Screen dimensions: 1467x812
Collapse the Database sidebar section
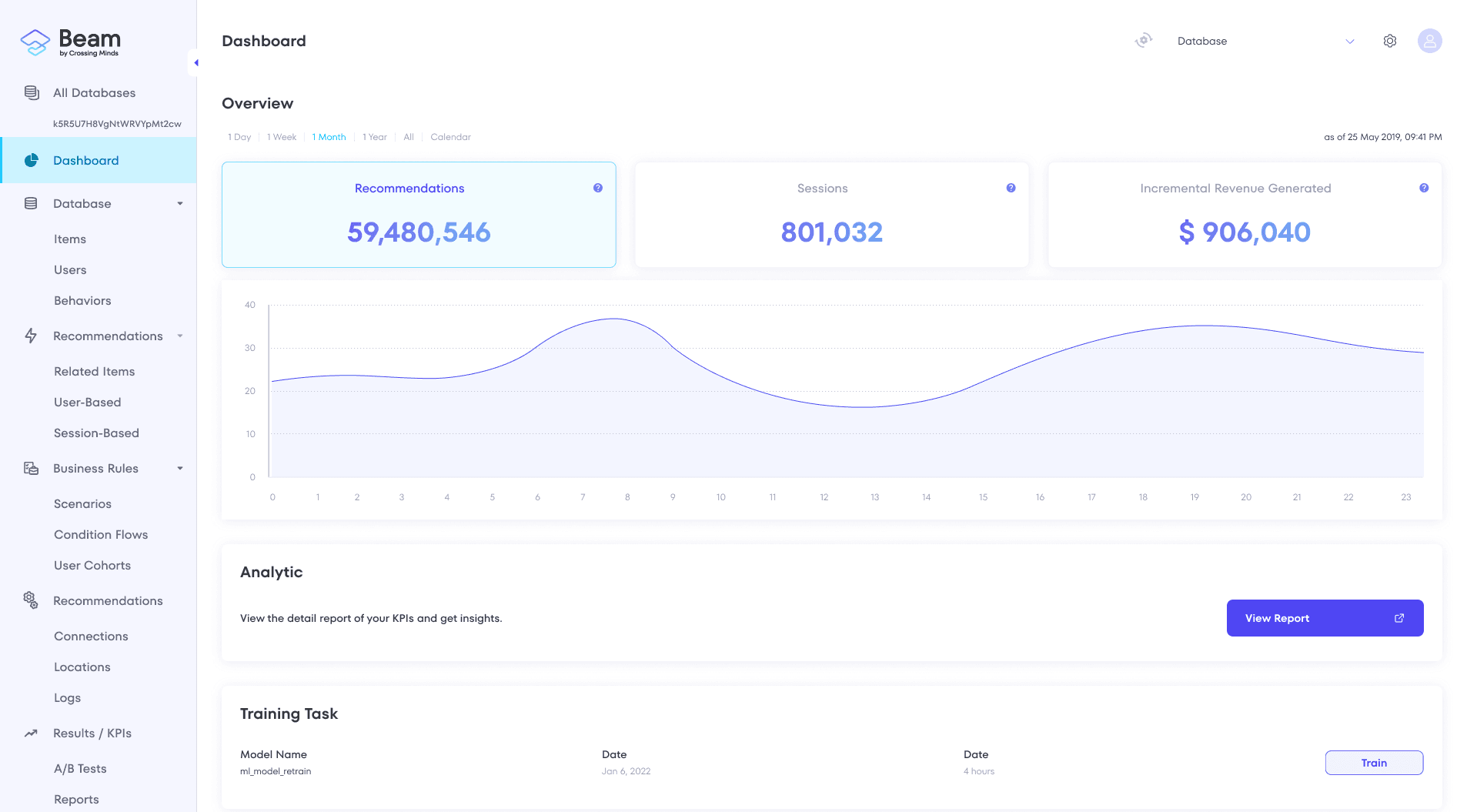pos(180,204)
